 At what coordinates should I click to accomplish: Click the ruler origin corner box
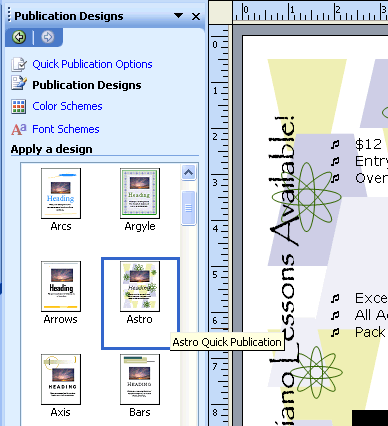click(x=220, y=12)
